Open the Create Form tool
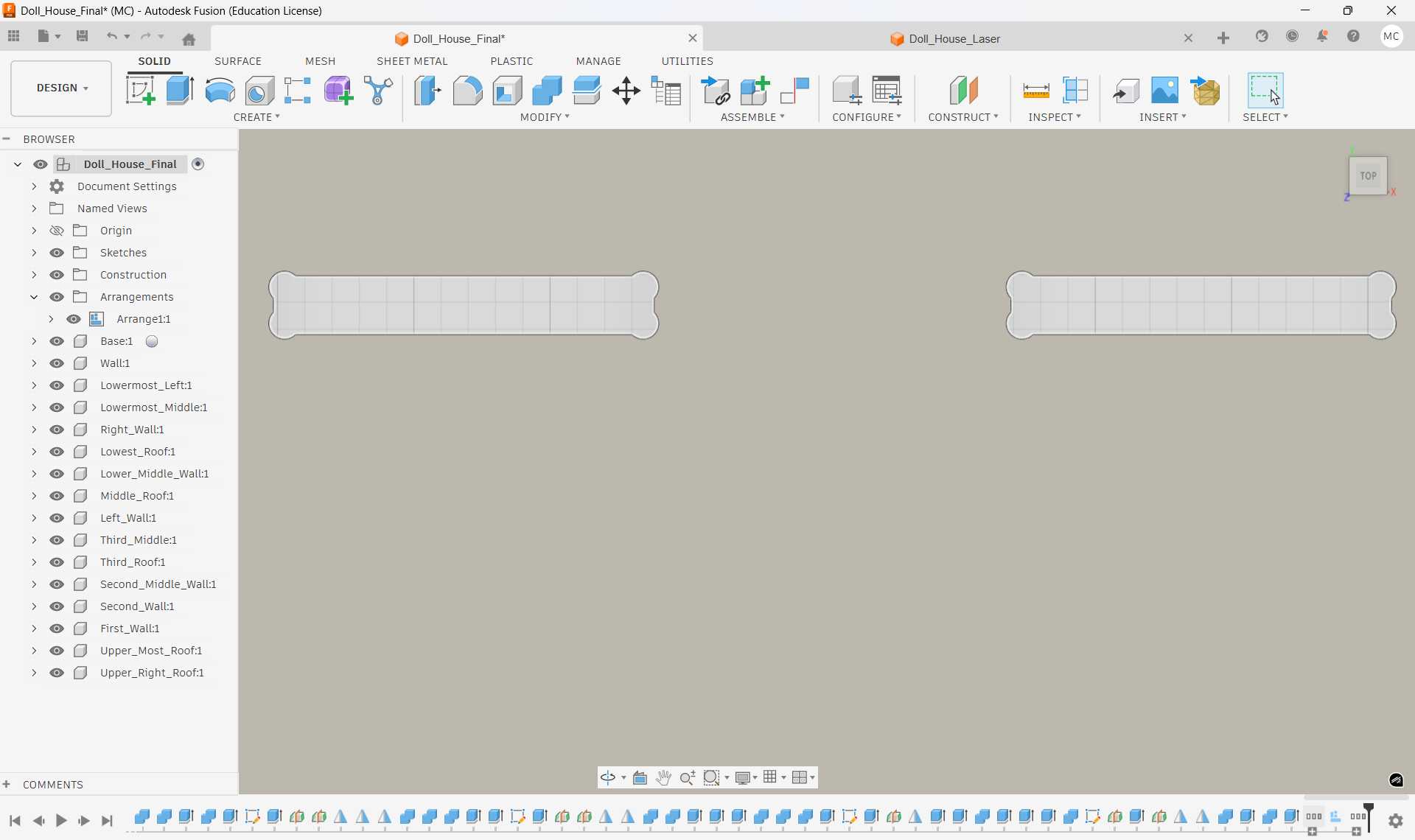Screen dimensions: 1415x840 click(x=338, y=90)
